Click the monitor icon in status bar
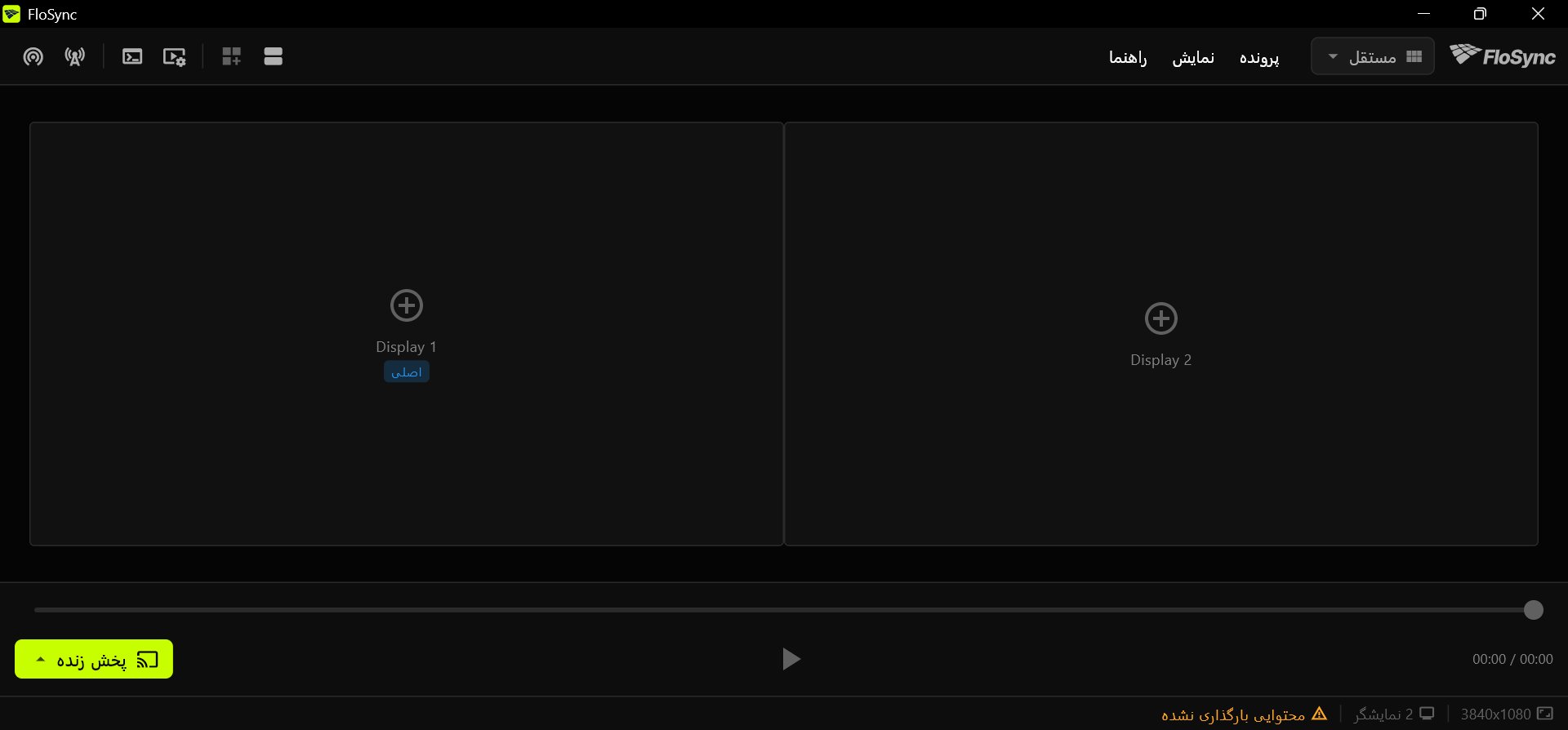Screen dimensions: 1568x730 [1427, 714]
